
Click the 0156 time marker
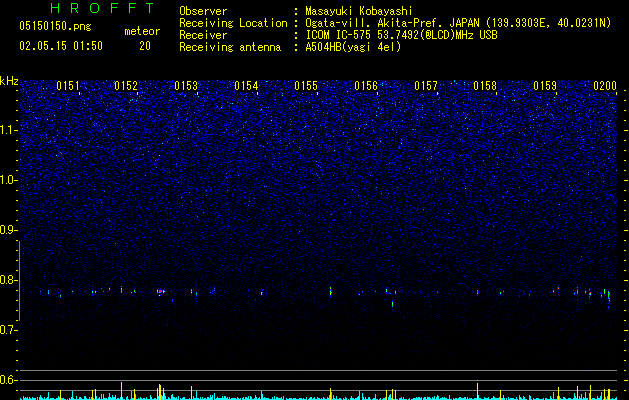366,86
